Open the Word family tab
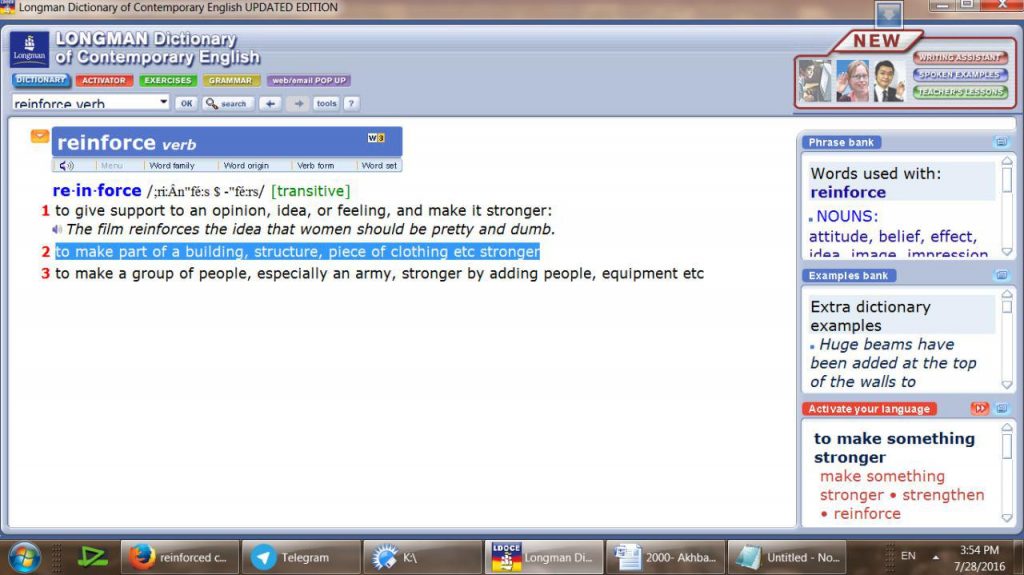 pos(172,166)
